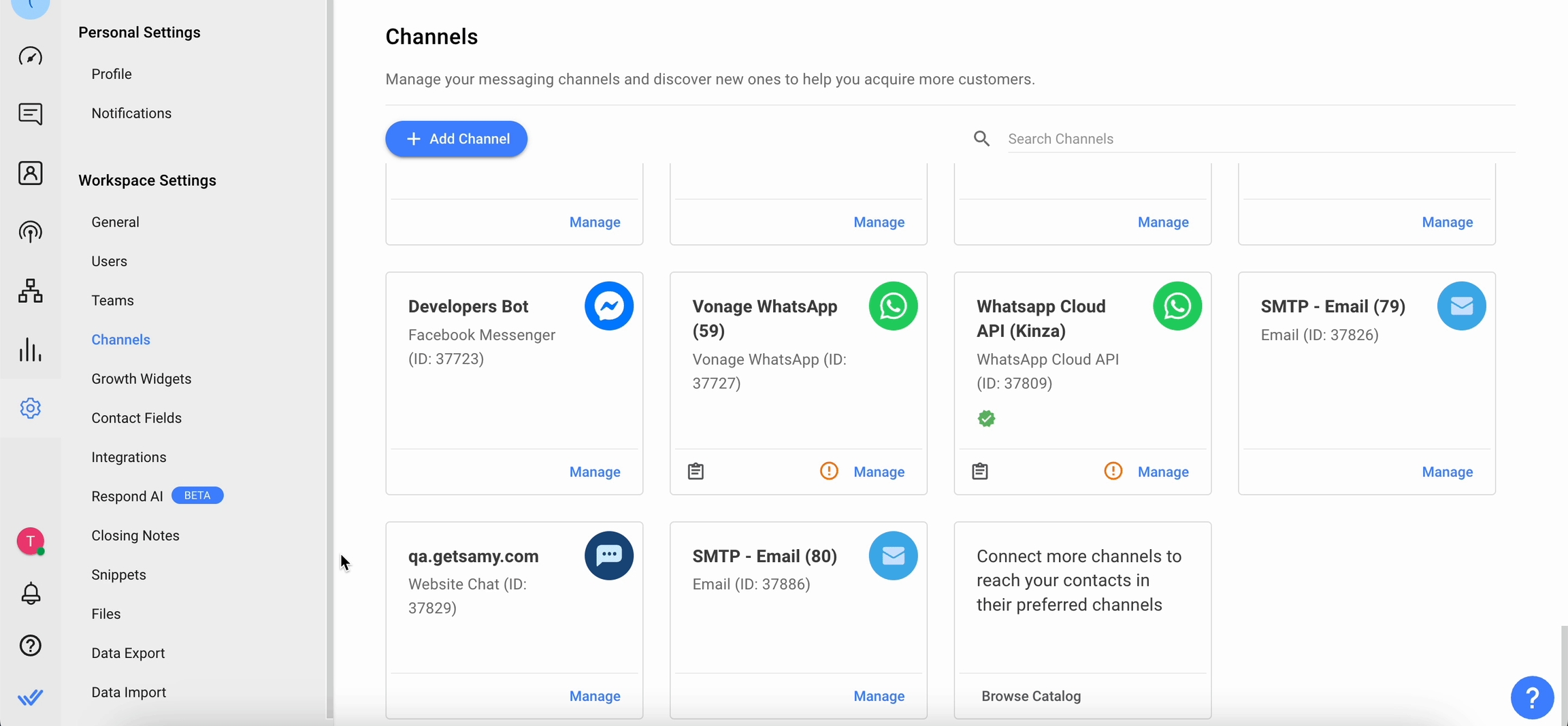Open Growth Widgets settings menu item
Screen dimensions: 1568x726
(x=141, y=379)
